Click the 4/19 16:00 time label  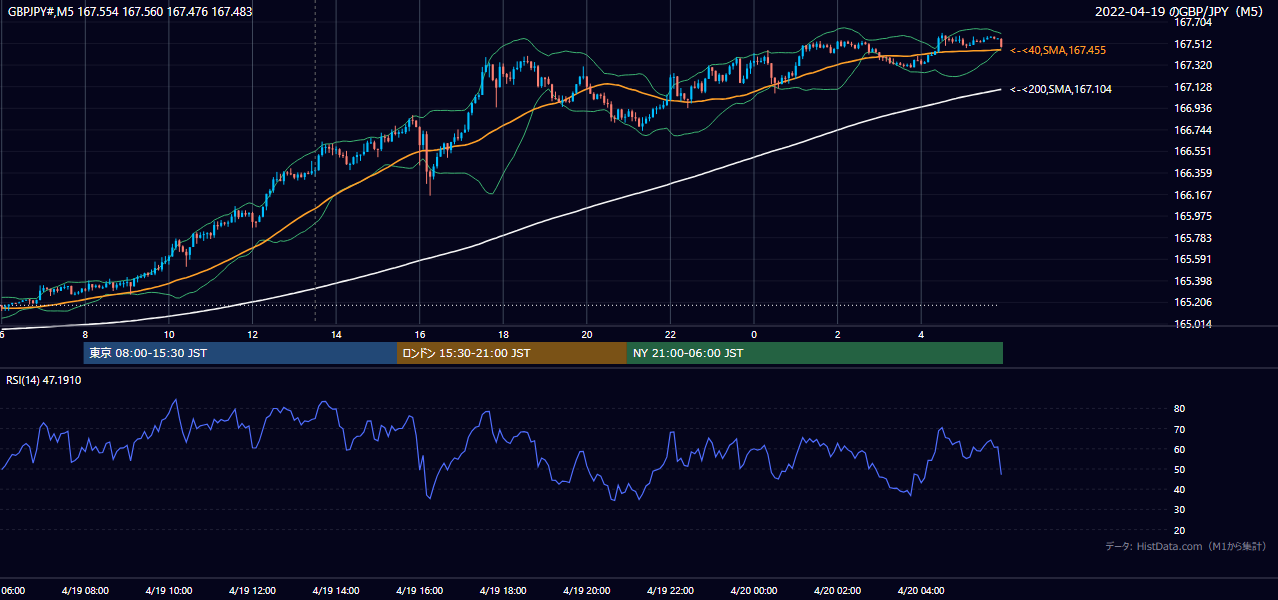(419, 591)
